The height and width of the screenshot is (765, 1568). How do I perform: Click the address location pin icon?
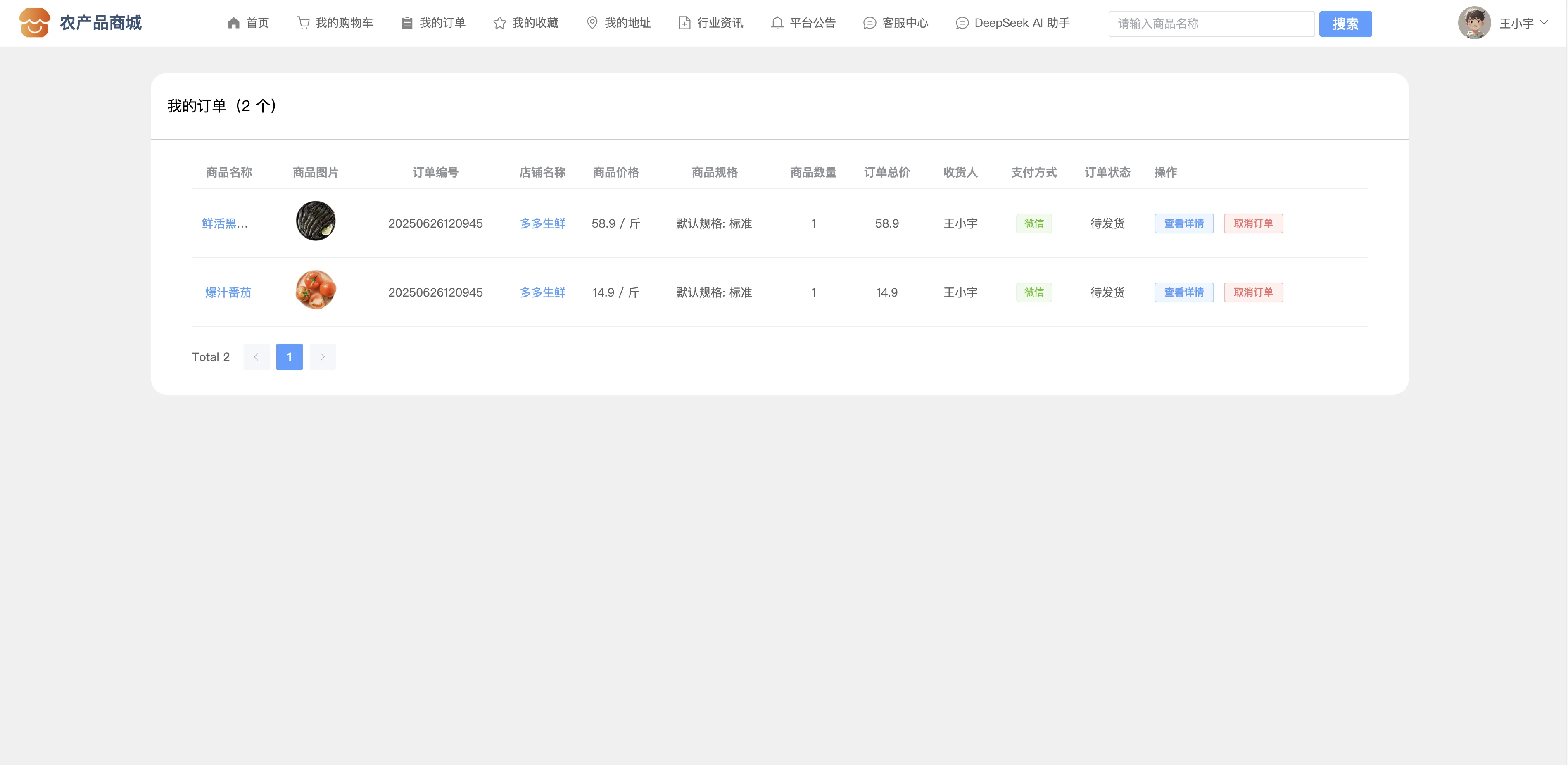(592, 23)
